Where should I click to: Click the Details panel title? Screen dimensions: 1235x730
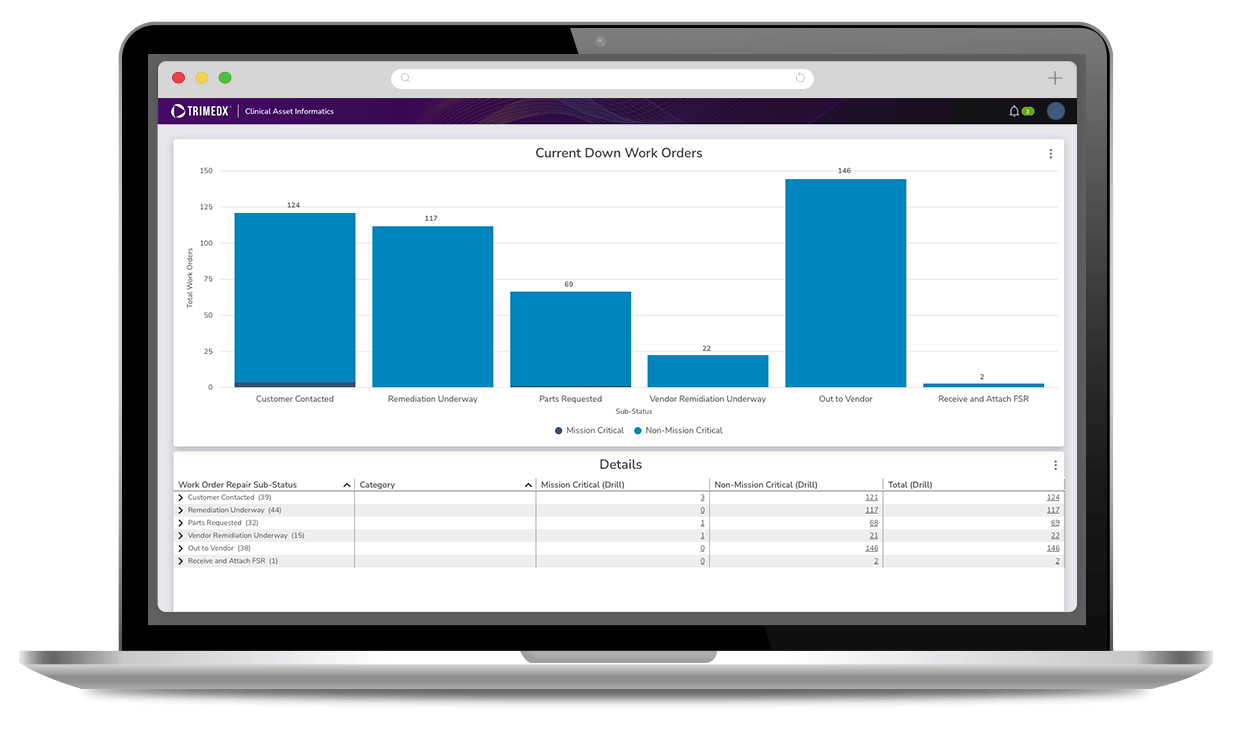pyautogui.click(x=620, y=465)
